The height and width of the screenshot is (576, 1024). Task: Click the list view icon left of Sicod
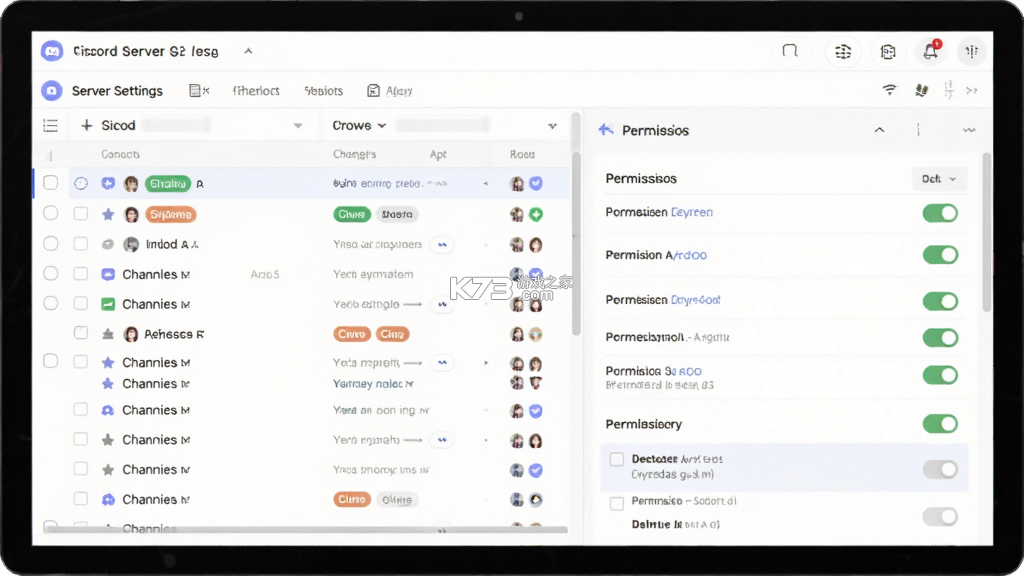coord(50,125)
